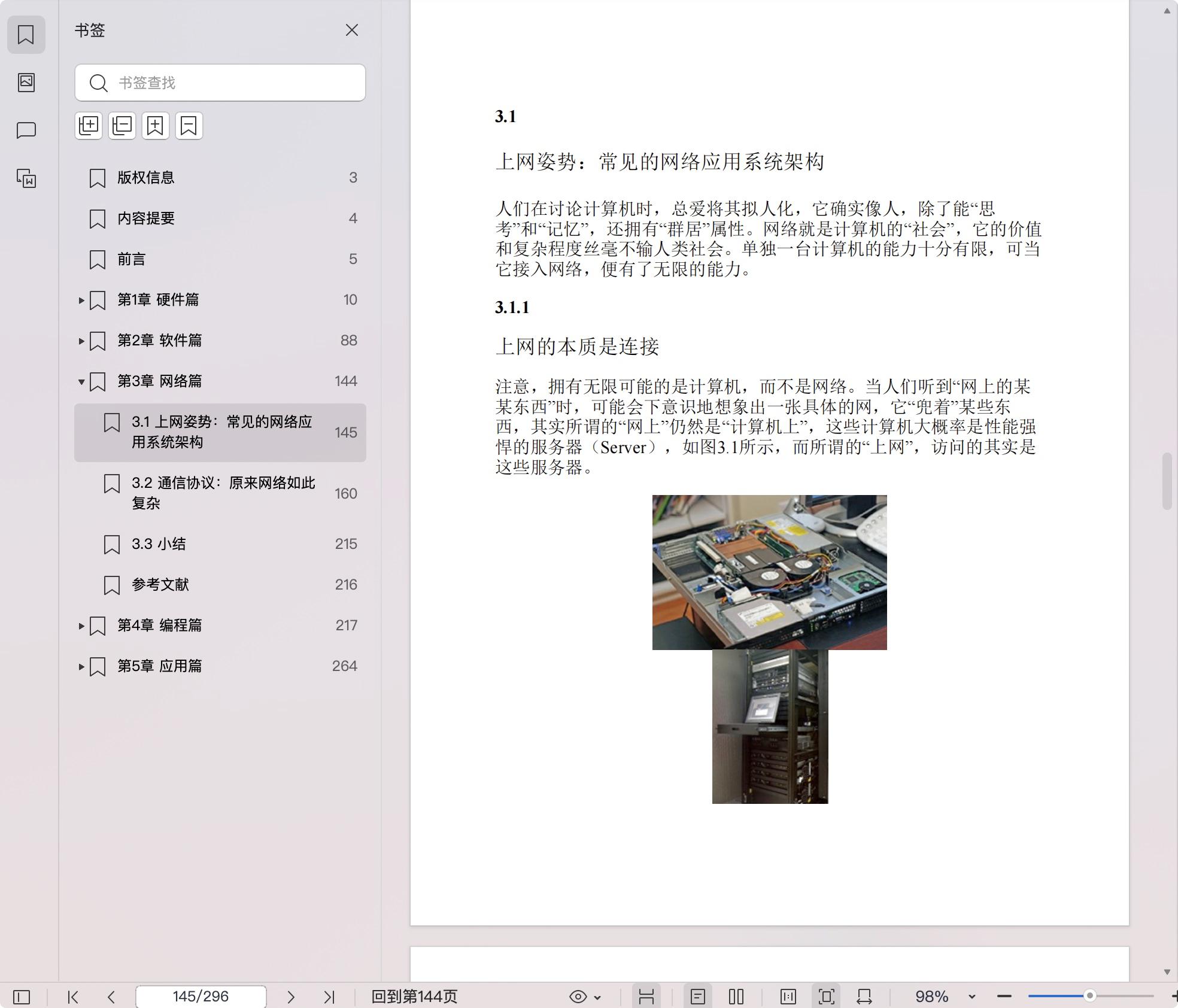Click the scroll up arrow
Image resolution: width=1178 pixels, height=1008 pixels.
[1167, 11]
